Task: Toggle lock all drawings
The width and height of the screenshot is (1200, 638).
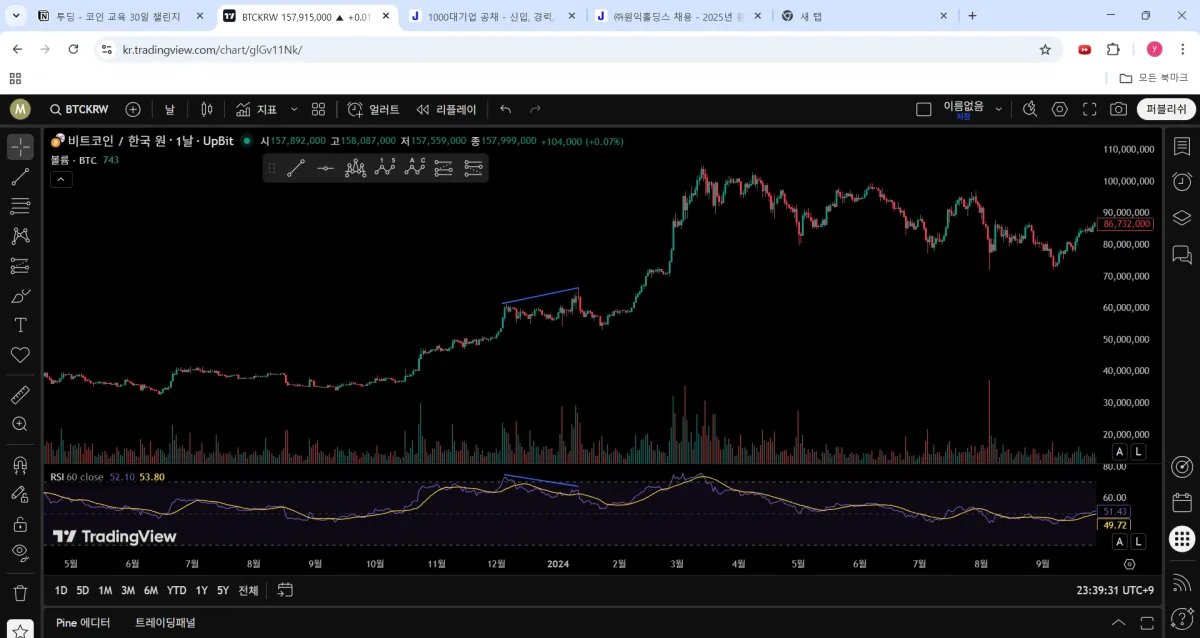Action: tap(20, 523)
